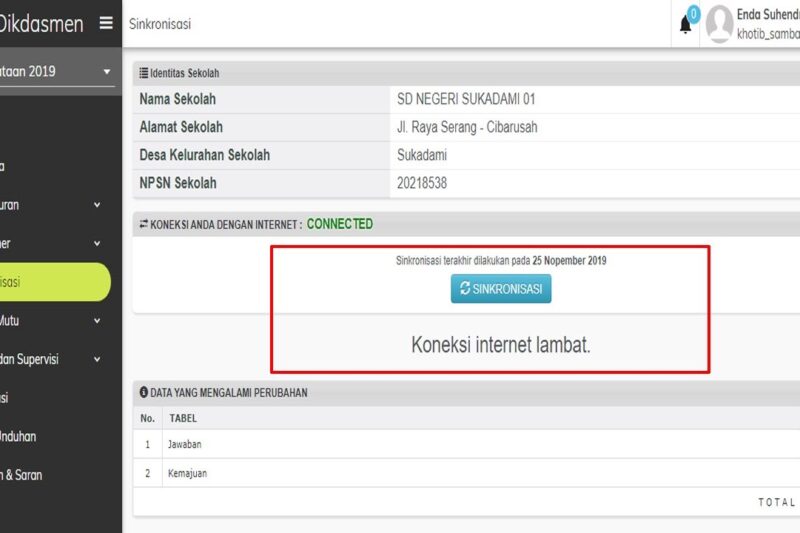Open the Enda Suhendi user avatar

click(719, 24)
